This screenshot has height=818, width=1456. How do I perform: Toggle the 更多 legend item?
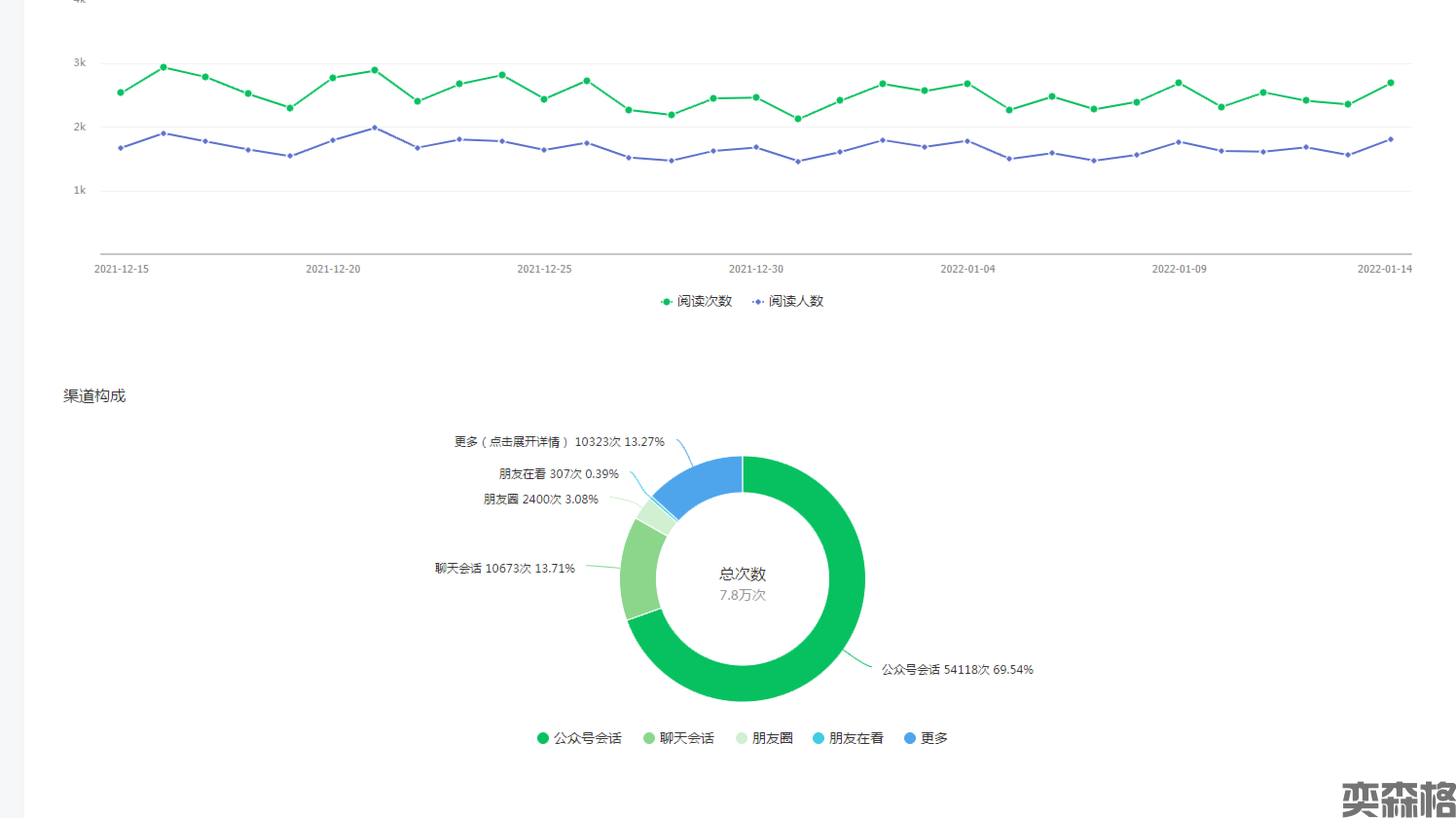click(x=926, y=738)
